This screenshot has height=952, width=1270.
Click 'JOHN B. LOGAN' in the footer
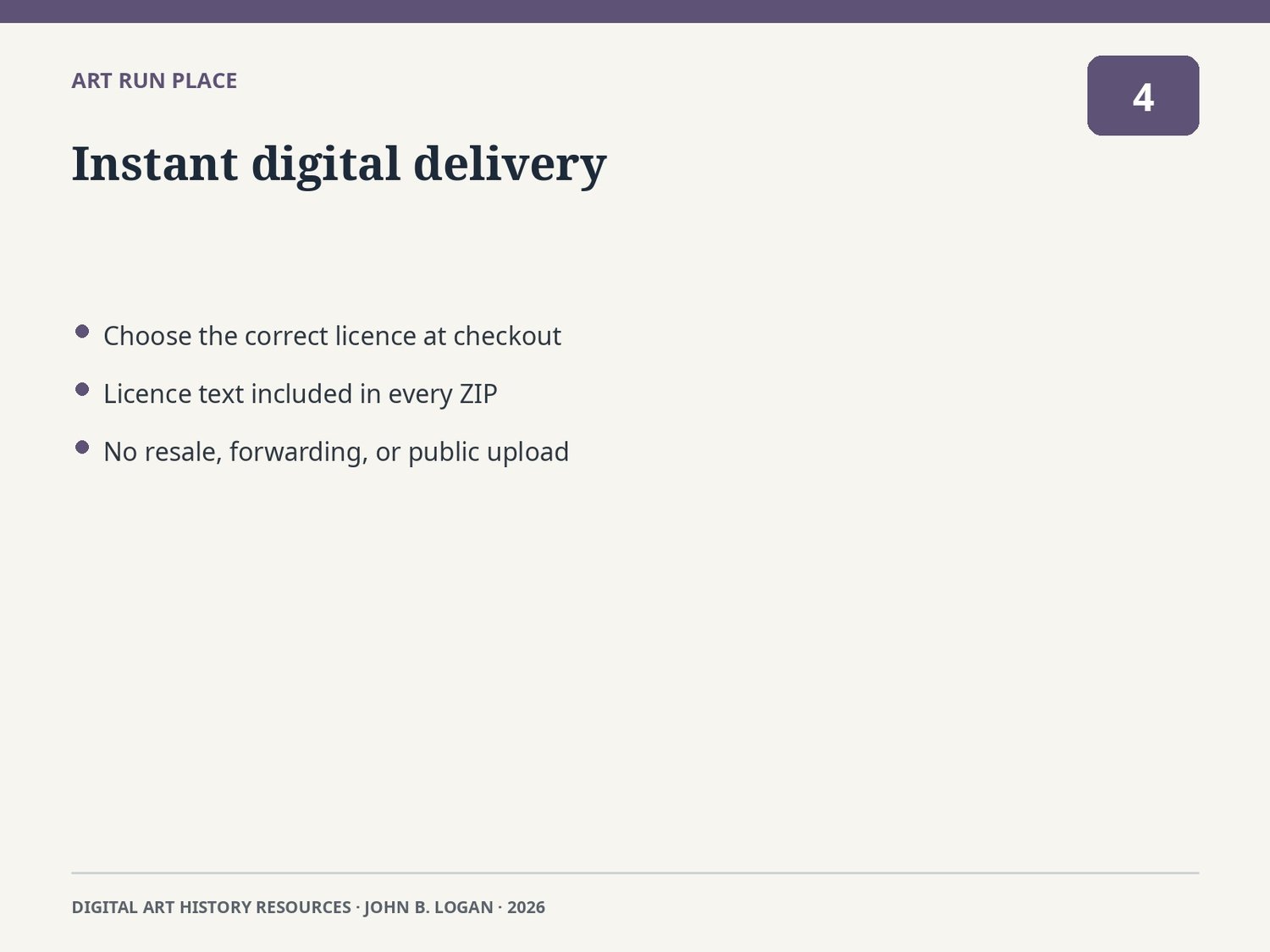428,907
